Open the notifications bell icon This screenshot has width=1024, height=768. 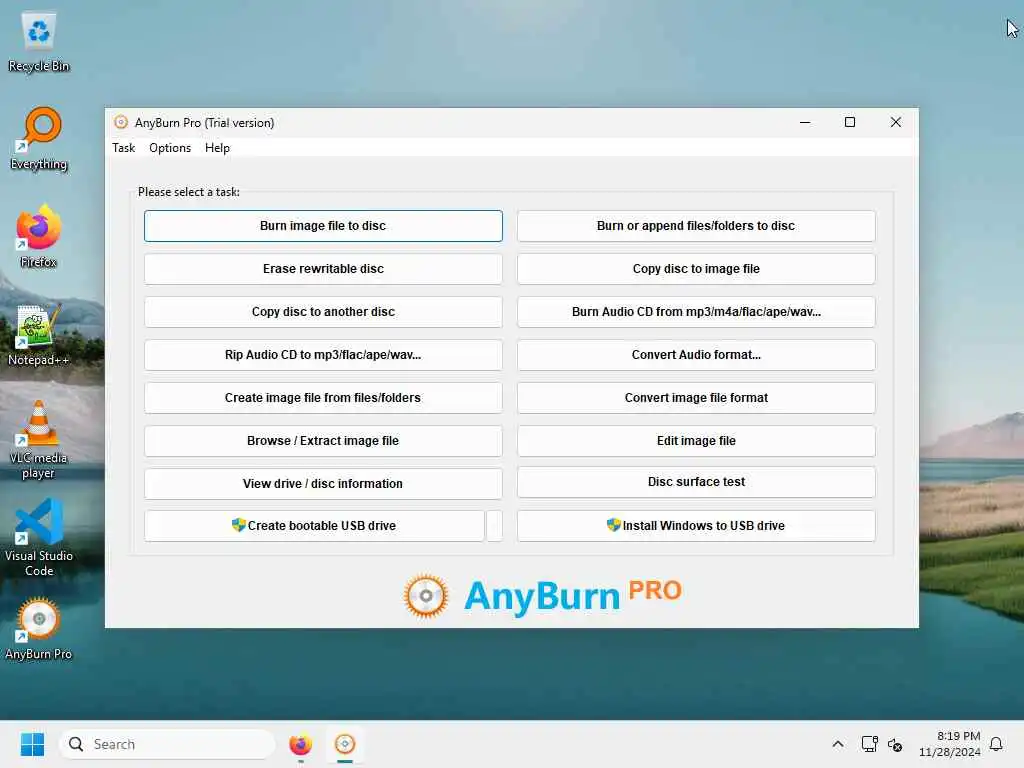click(996, 744)
